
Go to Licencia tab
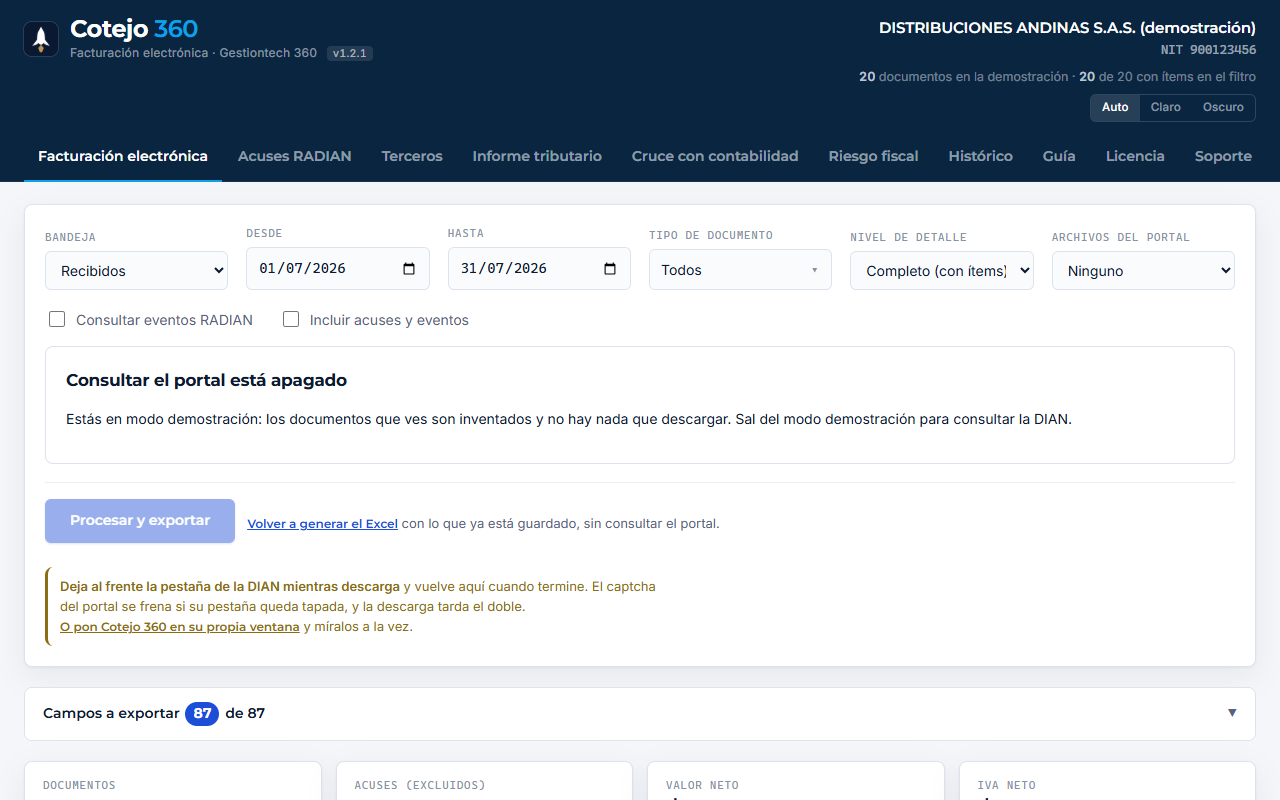1135,156
